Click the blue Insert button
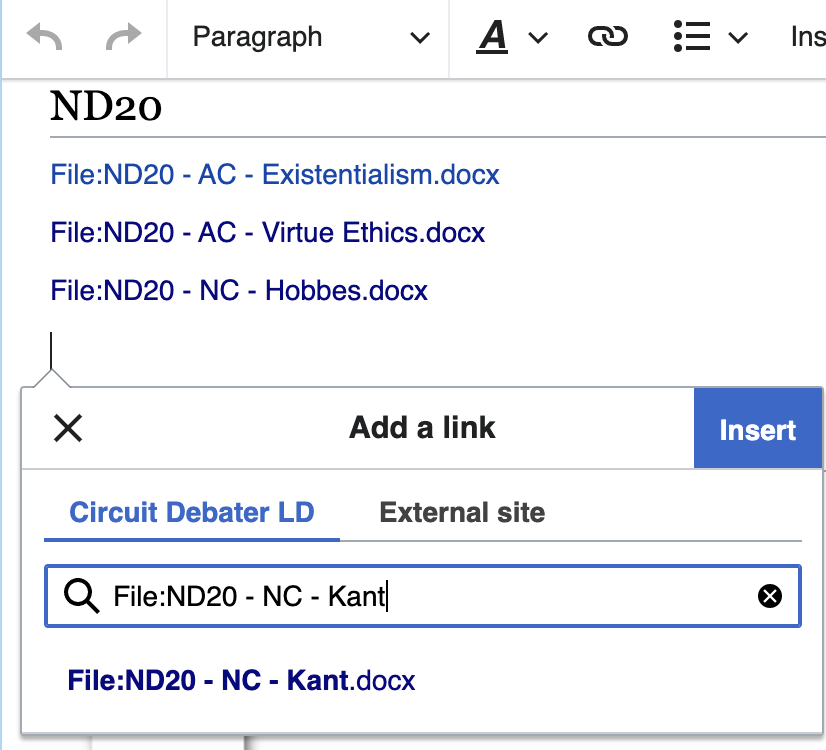826x750 pixels. (x=758, y=428)
